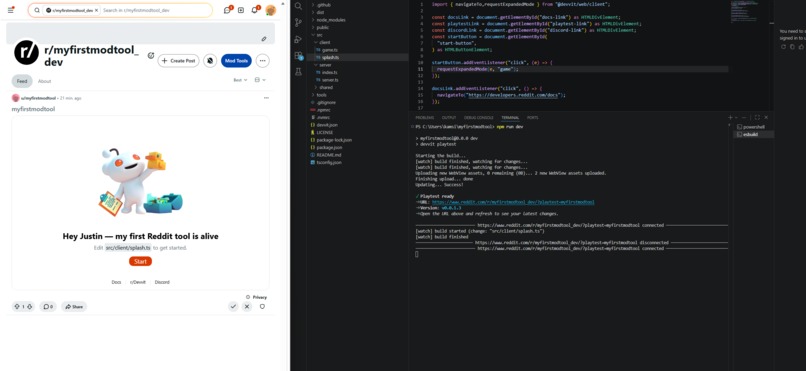The image size is (806, 371).
Task: Switch to the OUTPUT panel tab
Action: 449,118
